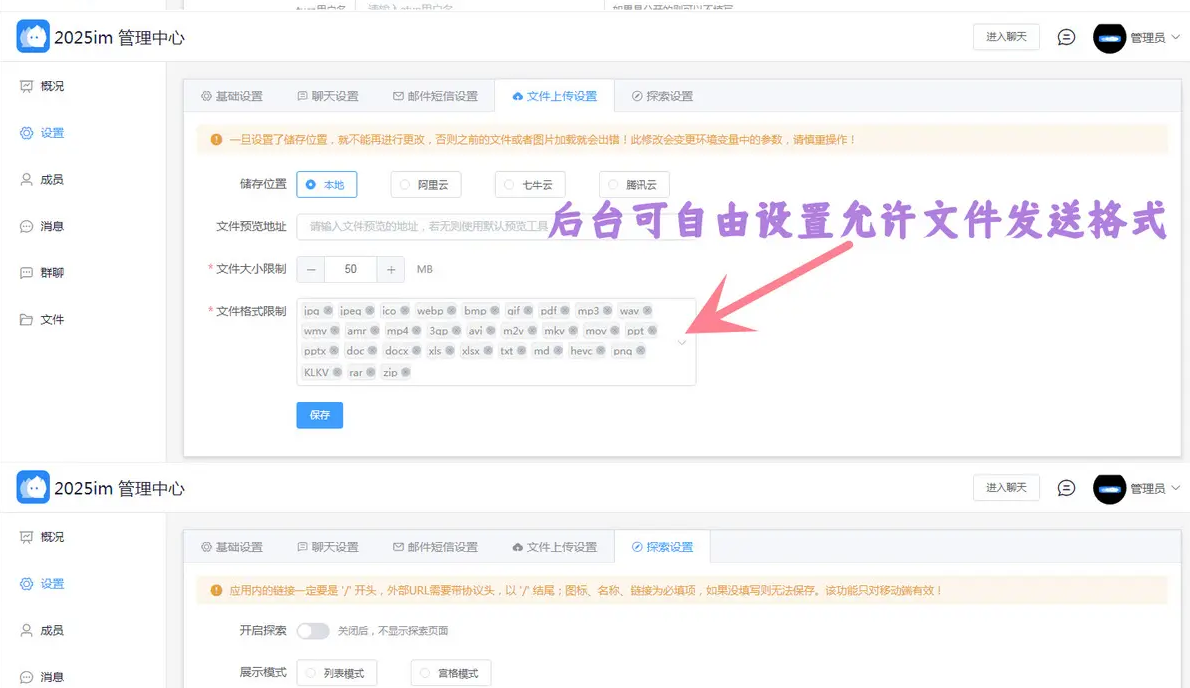Toggle the 开启探索 switch
The width and height of the screenshot is (1190, 688).
tap(313, 631)
